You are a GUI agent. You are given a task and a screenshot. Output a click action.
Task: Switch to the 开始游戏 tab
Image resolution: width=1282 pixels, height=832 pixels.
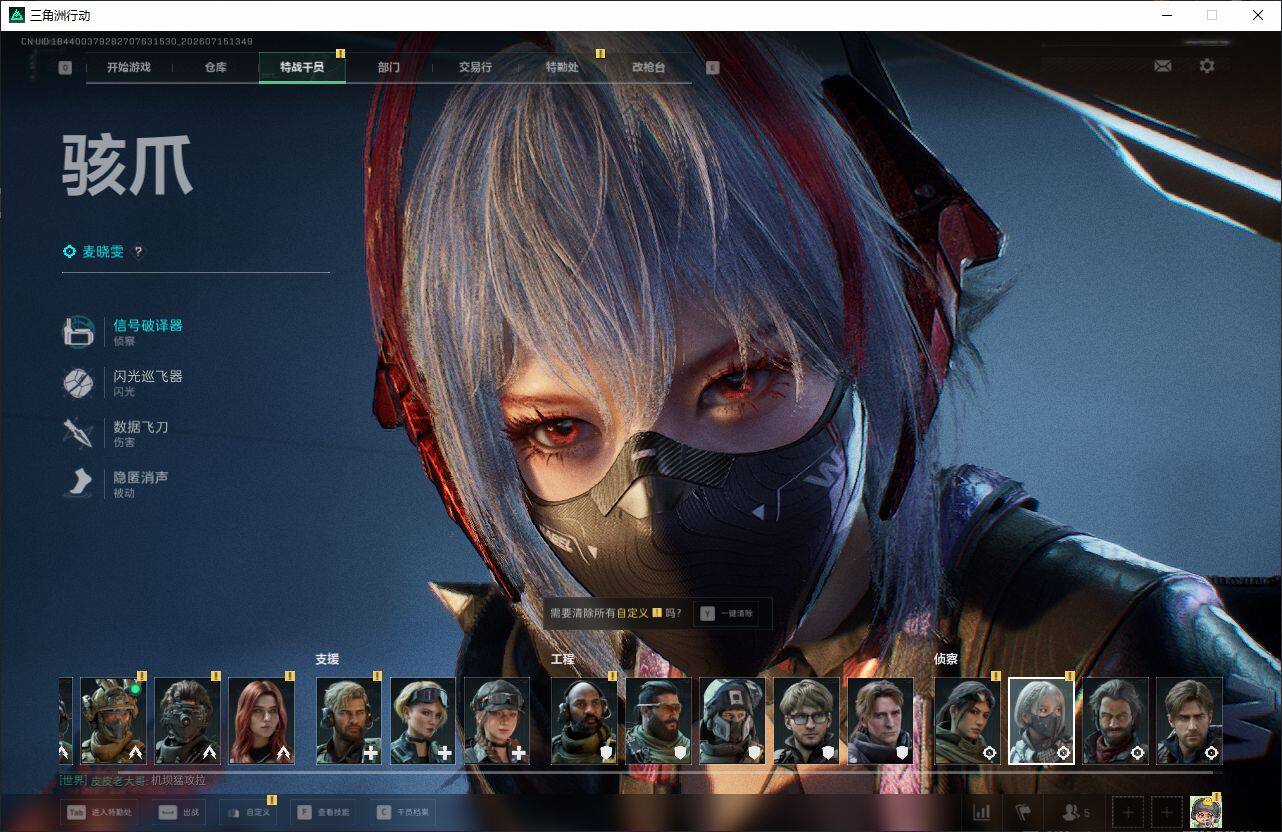pyautogui.click(x=129, y=67)
